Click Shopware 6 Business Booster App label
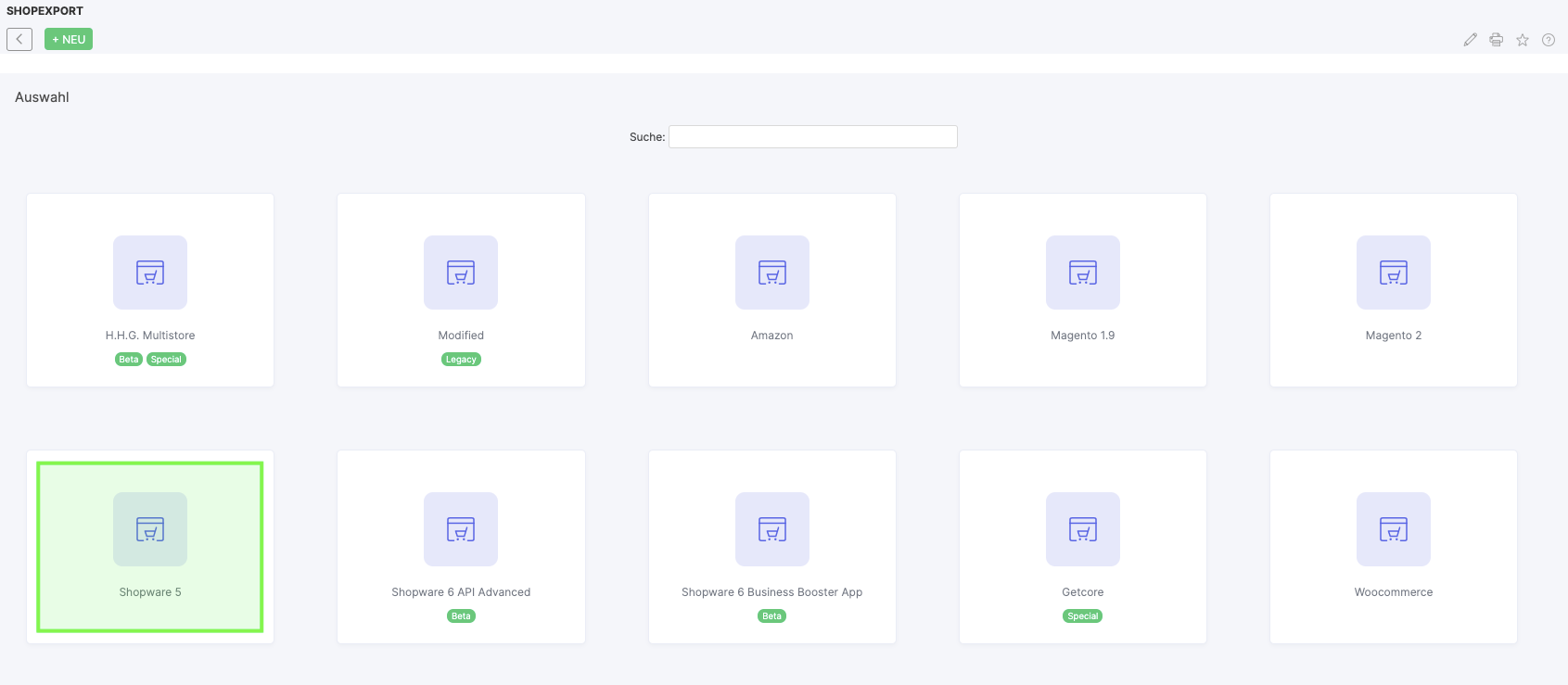The width and height of the screenshot is (1568, 685). pyautogui.click(x=772, y=592)
